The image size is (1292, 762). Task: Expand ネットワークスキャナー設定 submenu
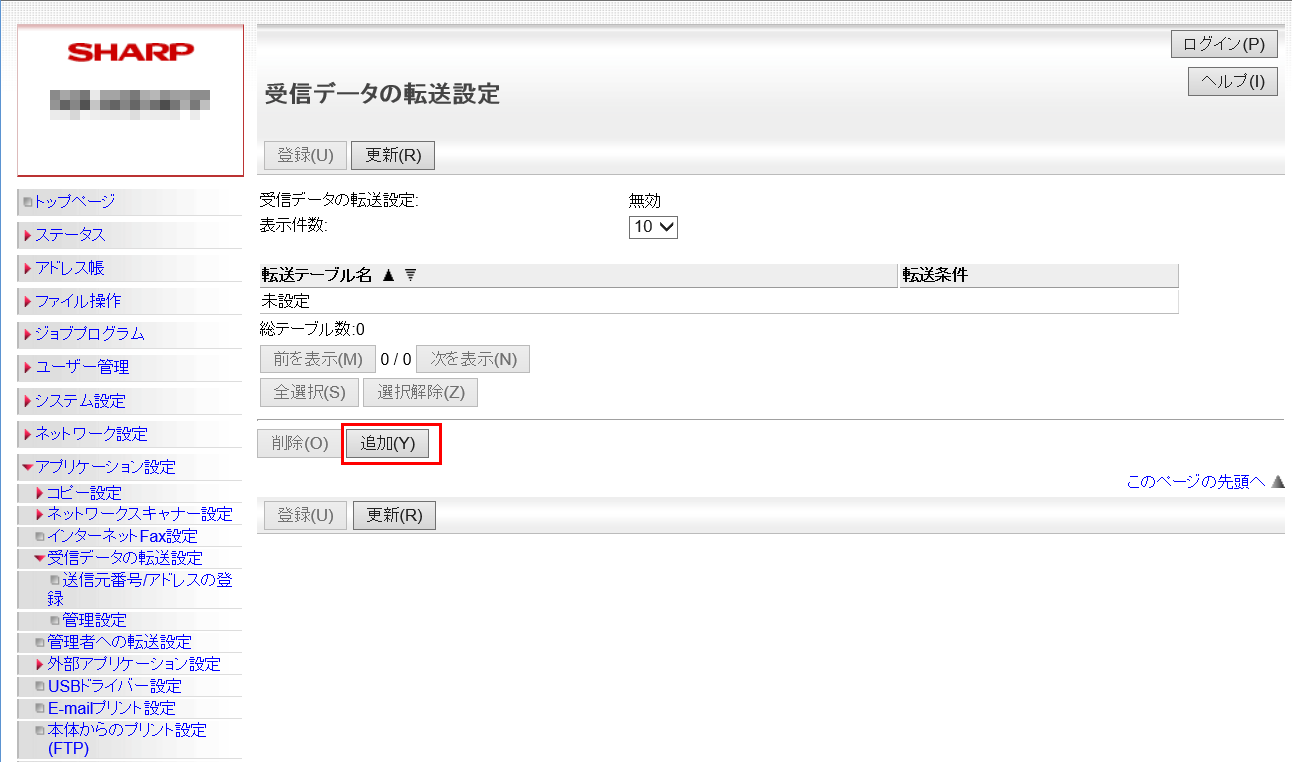[x=139, y=514]
